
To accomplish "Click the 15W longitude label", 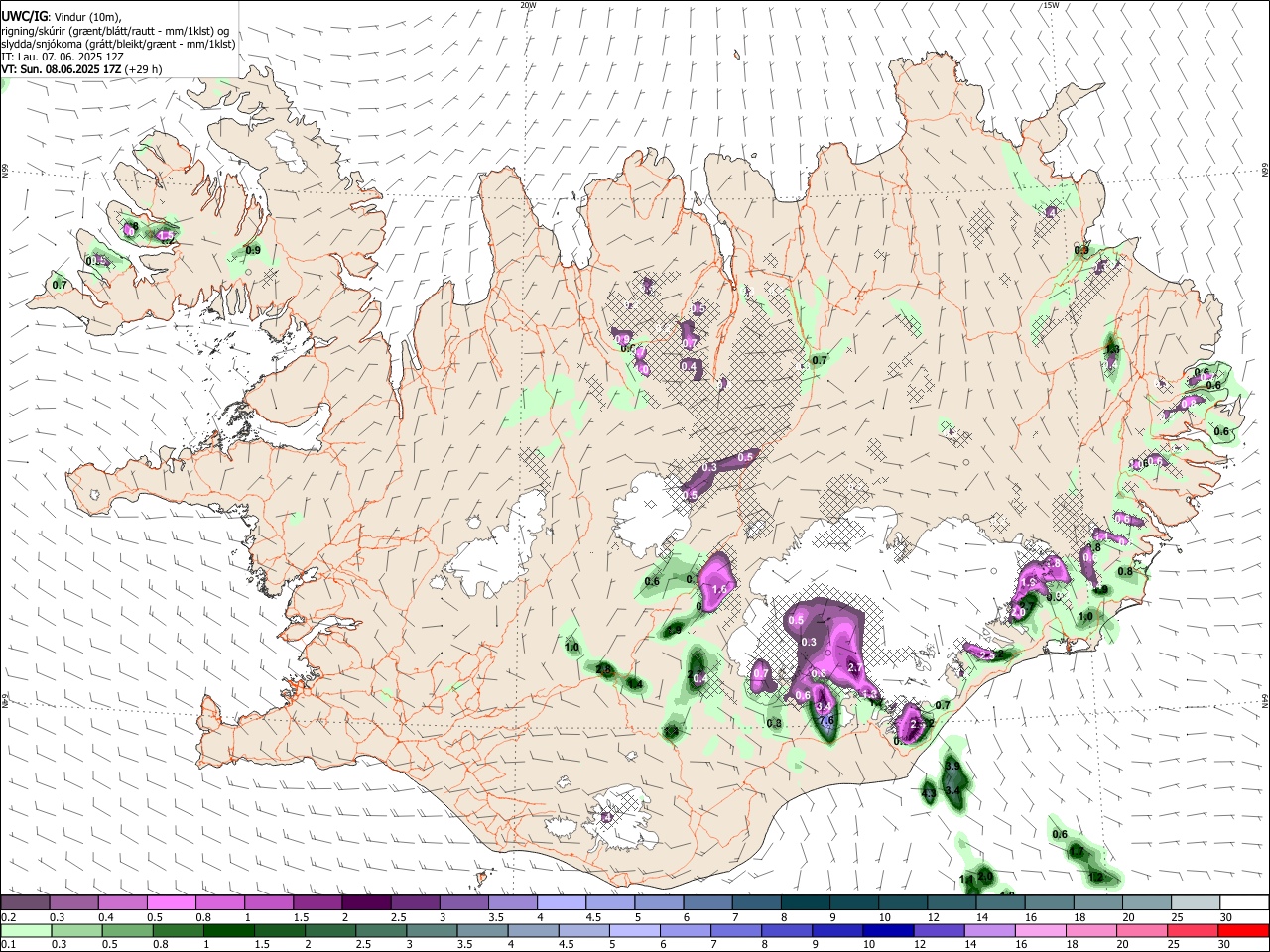I will pyautogui.click(x=1051, y=5).
